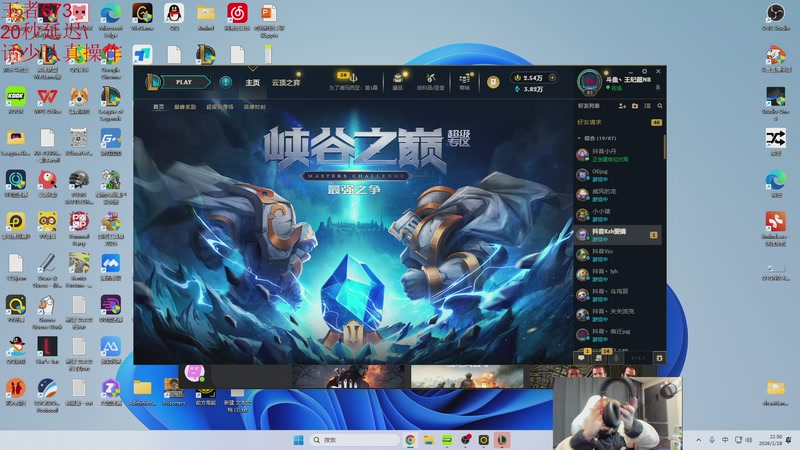Select friend 抖音、关关抓克

(x=618, y=315)
